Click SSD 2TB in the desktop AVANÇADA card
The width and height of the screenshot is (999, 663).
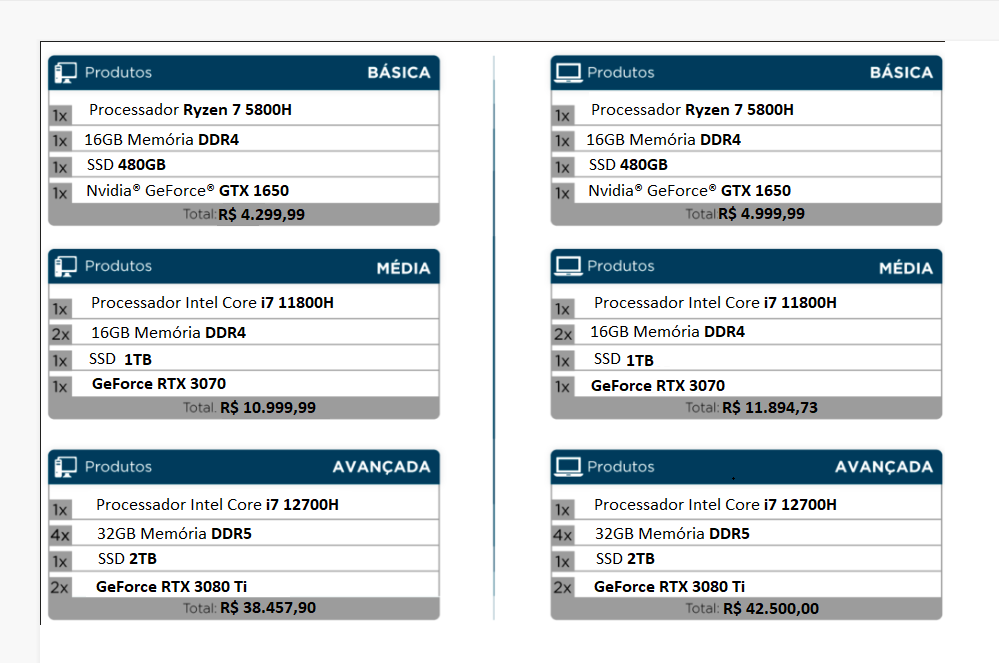(127, 559)
